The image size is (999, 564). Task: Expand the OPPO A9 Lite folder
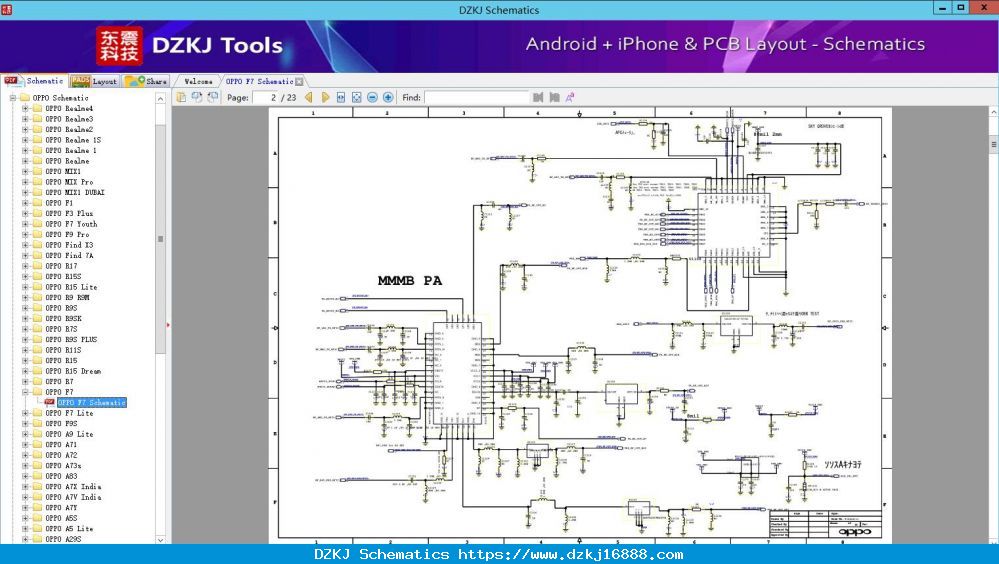(x=25, y=434)
